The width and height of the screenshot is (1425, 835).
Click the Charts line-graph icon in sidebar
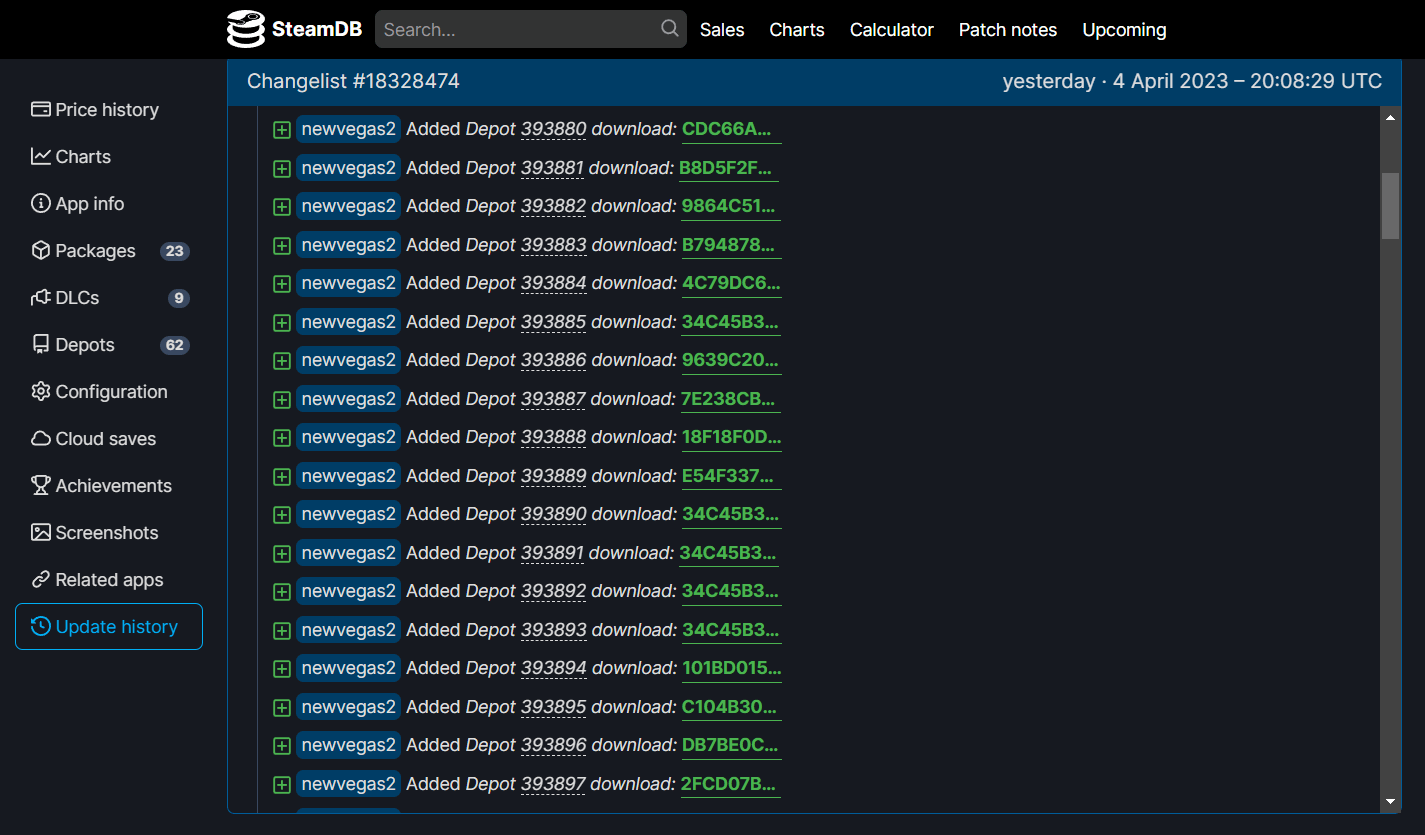41,157
